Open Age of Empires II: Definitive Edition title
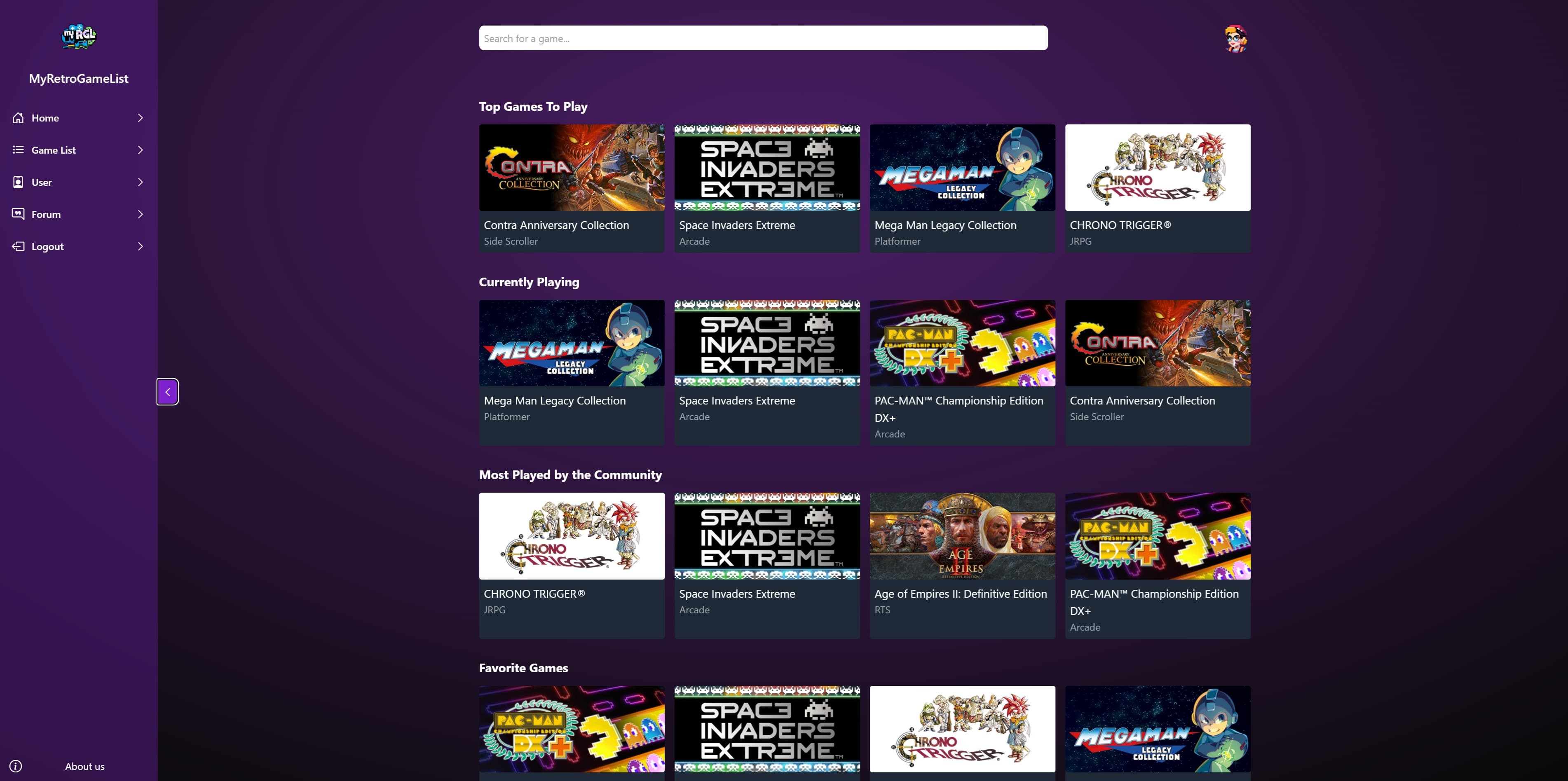The width and height of the screenshot is (1568, 781). [961, 594]
